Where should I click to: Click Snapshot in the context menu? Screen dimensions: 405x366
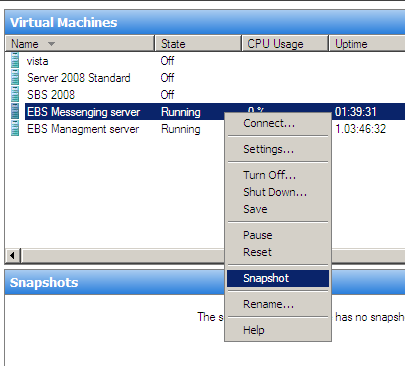click(x=278, y=278)
